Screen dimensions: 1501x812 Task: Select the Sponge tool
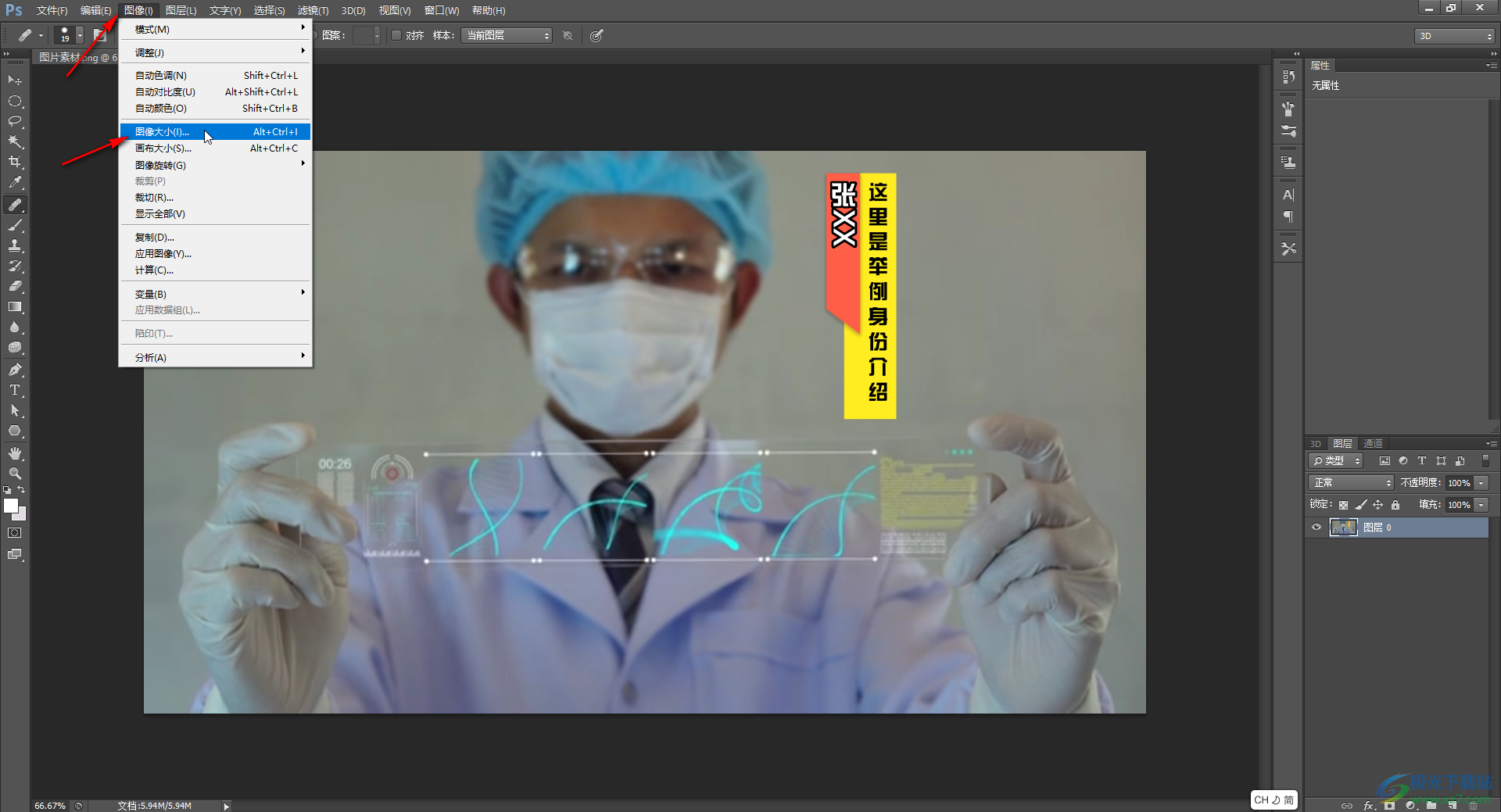click(15, 347)
